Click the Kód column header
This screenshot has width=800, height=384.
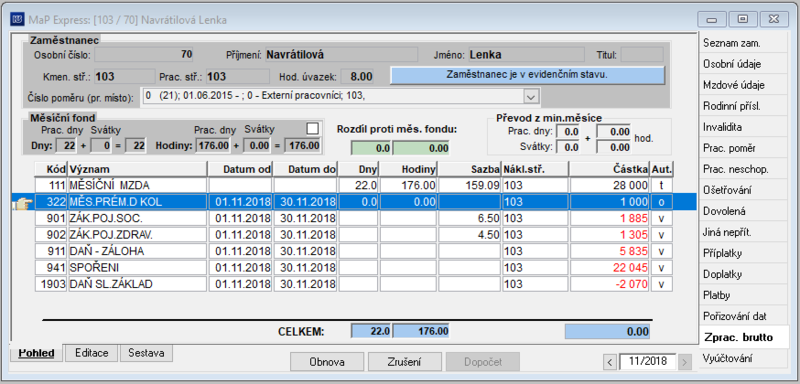coord(51,169)
